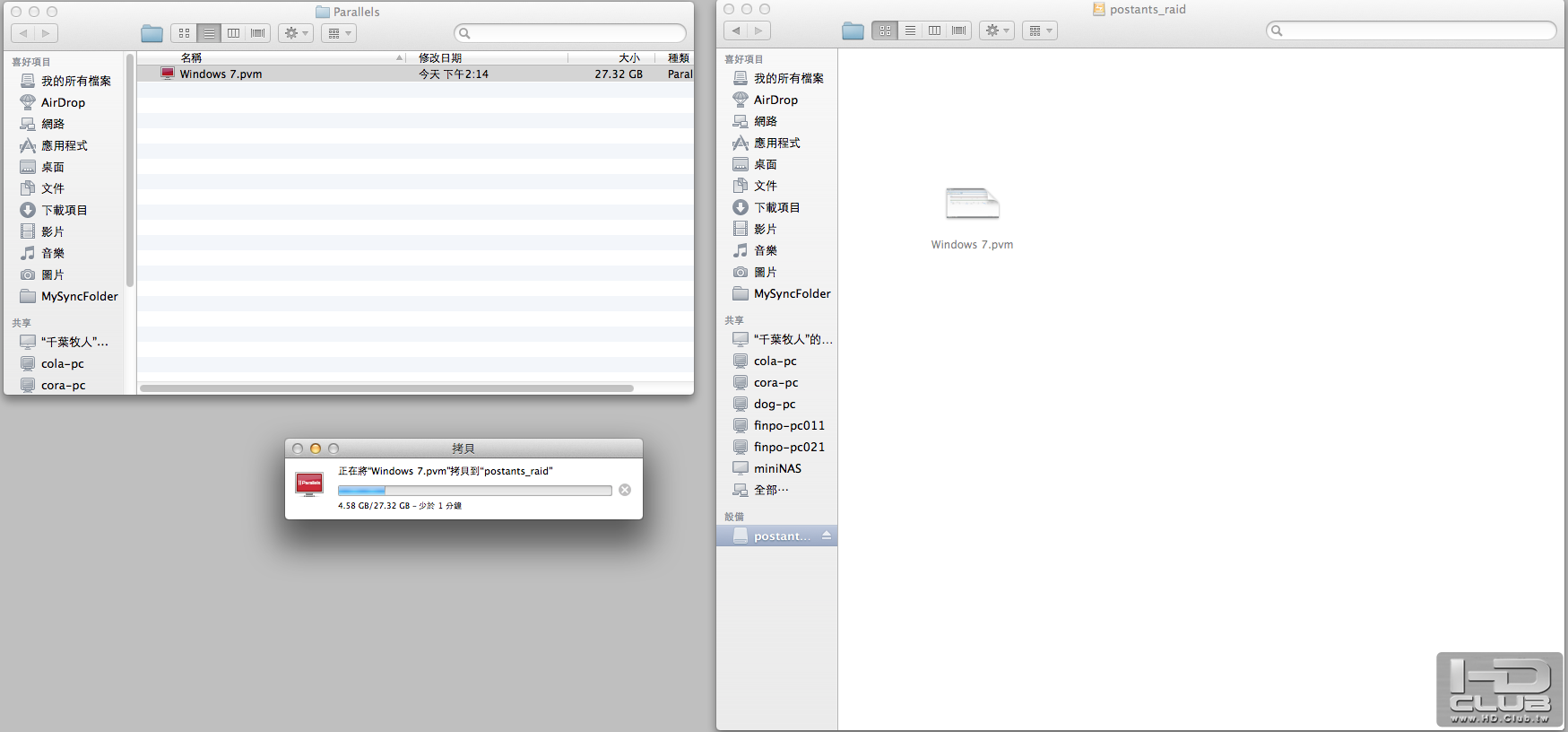
Task: Show all shared computers via 全部…
Action: 761,490
